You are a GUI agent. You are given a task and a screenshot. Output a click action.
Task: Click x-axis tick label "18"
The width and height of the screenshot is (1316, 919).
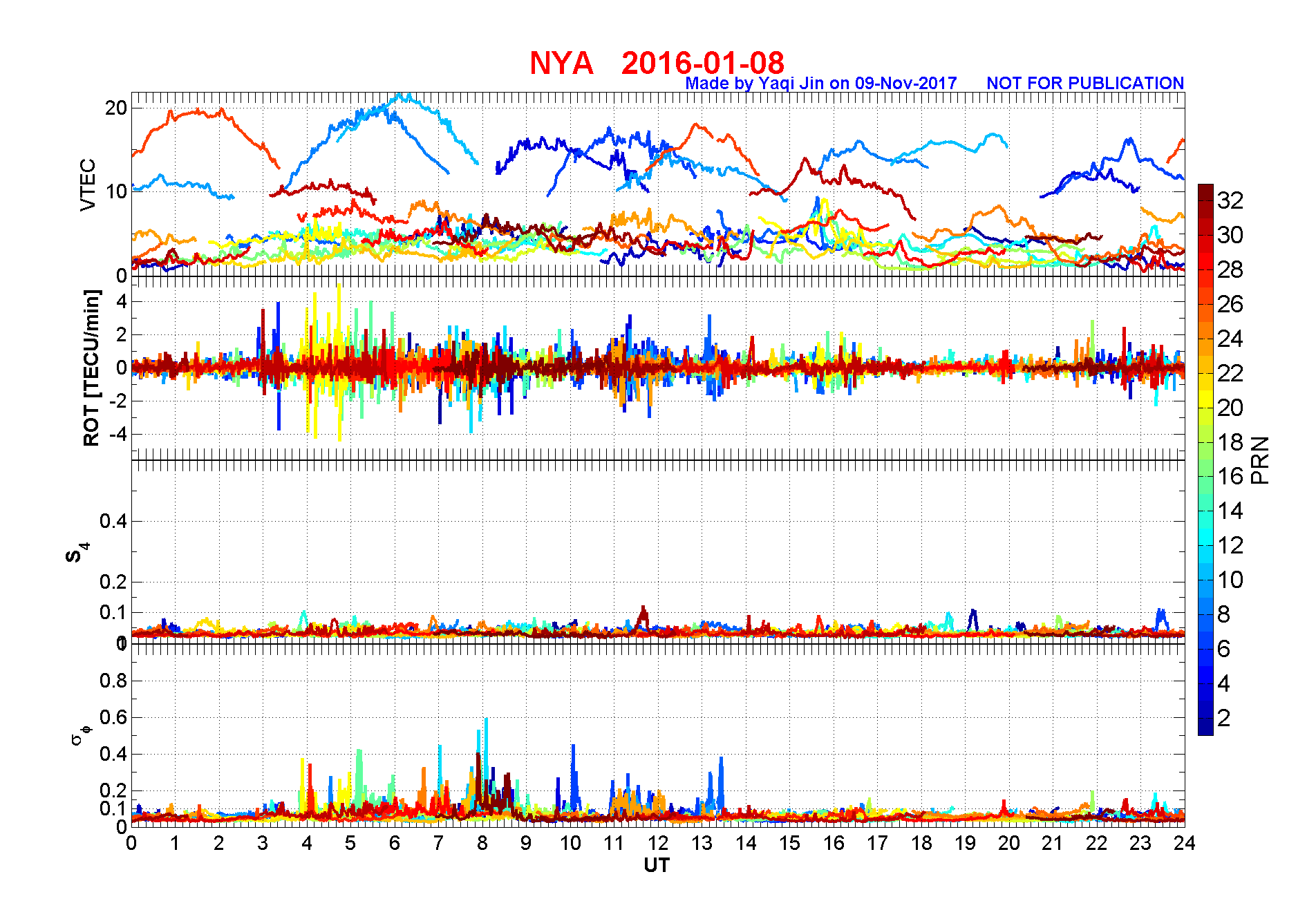tap(921, 843)
